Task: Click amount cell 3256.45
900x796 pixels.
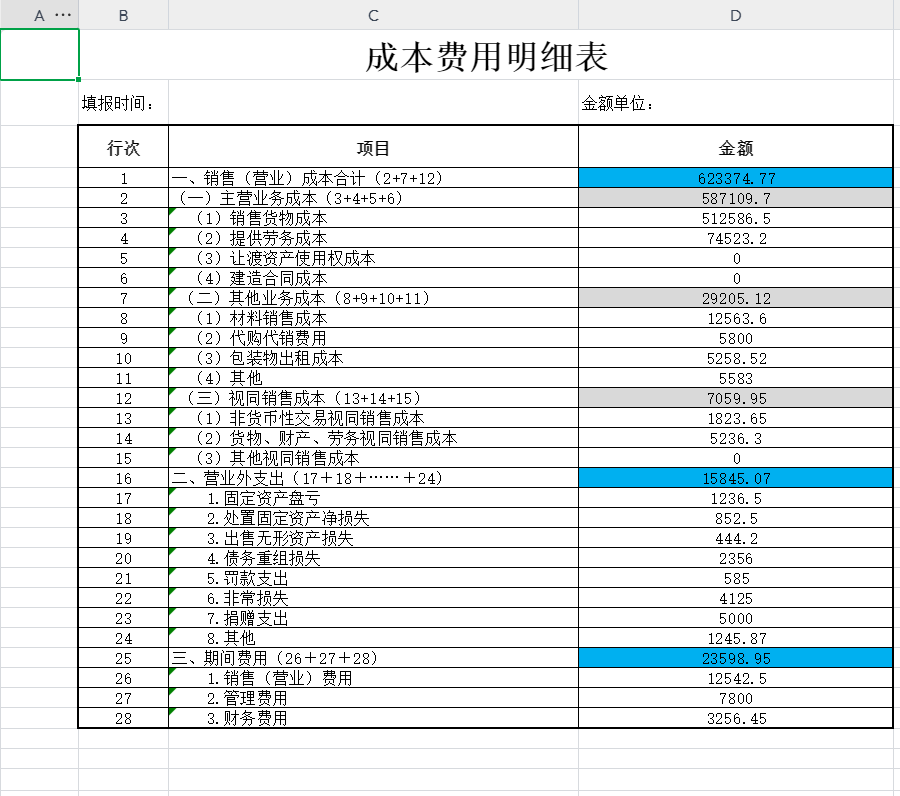Action: (x=736, y=718)
